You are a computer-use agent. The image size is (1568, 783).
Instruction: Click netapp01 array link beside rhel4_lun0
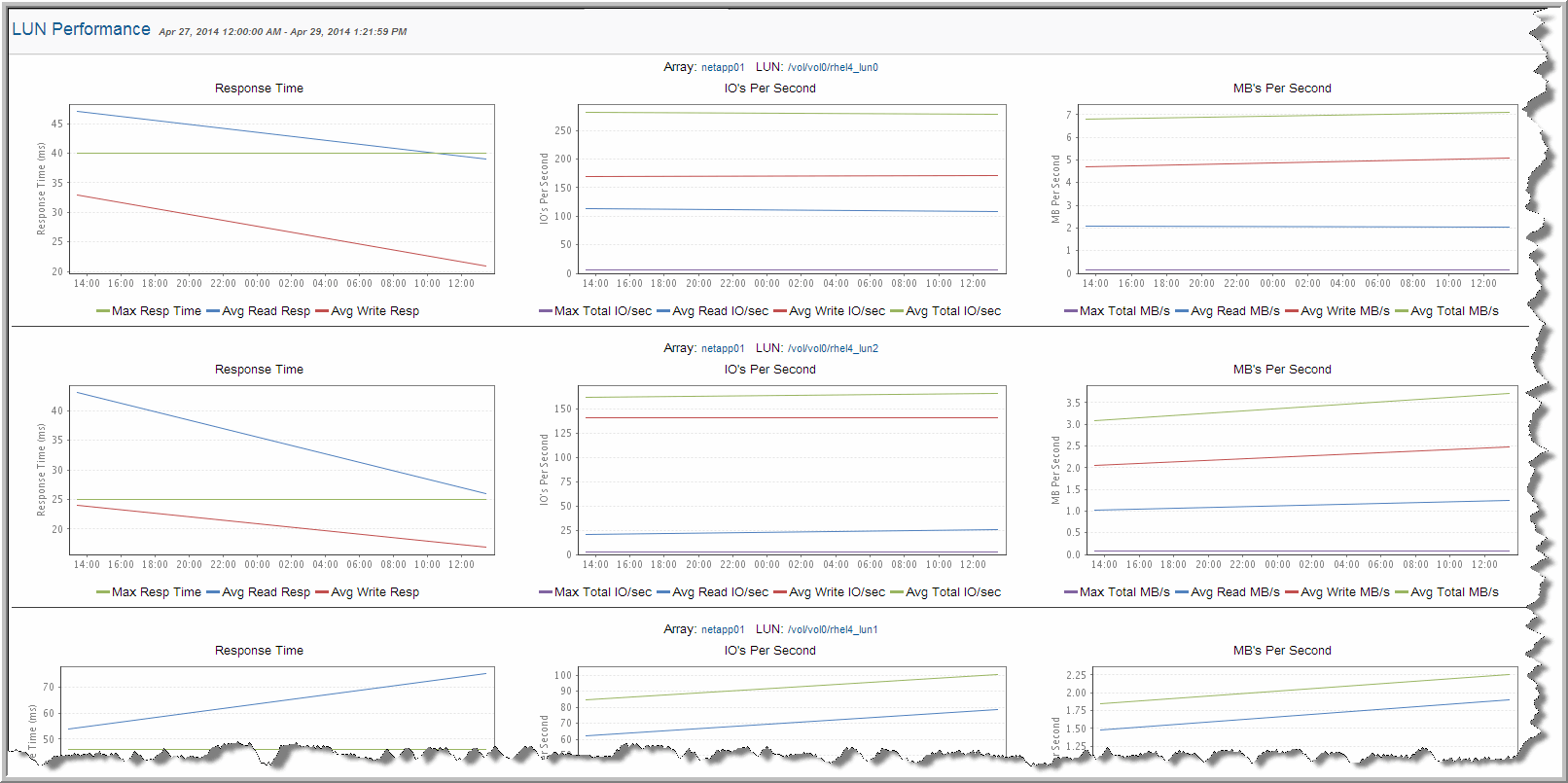[x=723, y=68]
